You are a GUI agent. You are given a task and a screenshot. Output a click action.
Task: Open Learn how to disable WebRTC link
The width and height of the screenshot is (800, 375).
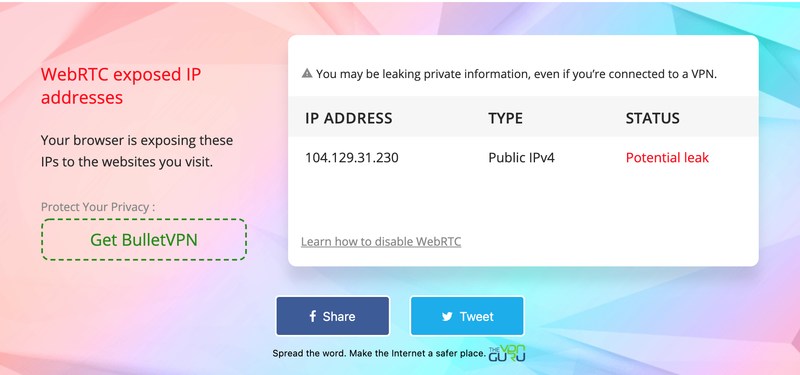pos(381,241)
